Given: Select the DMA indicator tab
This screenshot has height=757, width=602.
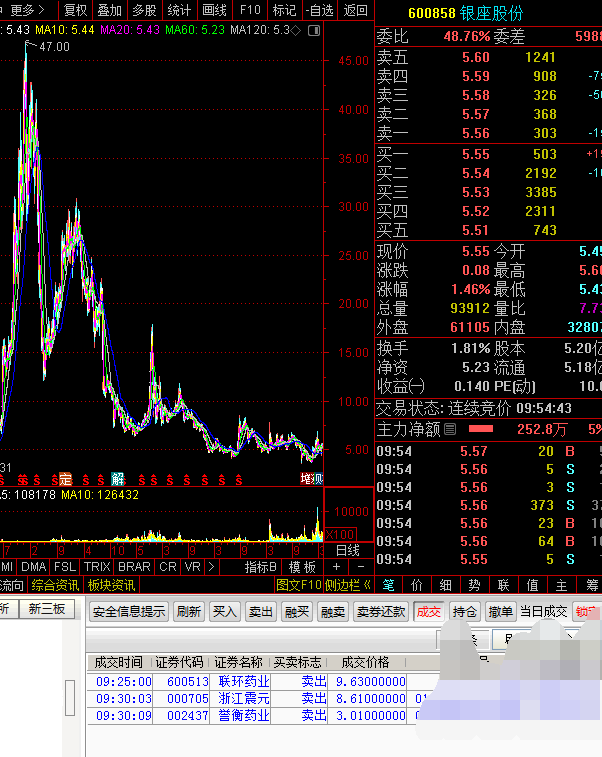Looking at the screenshot, I should point(34,567).
